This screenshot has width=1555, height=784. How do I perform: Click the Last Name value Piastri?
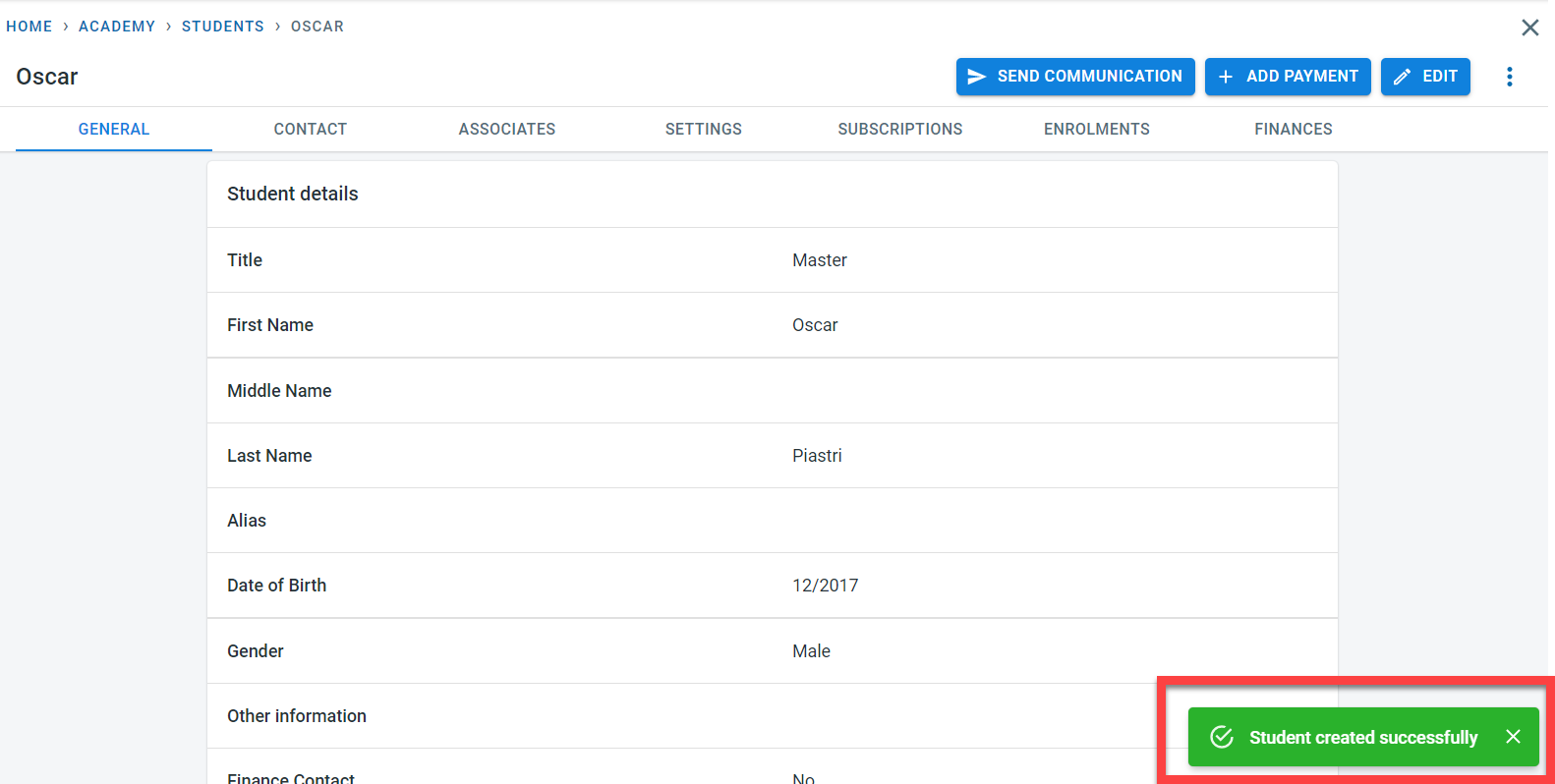[x=817, y=456]
